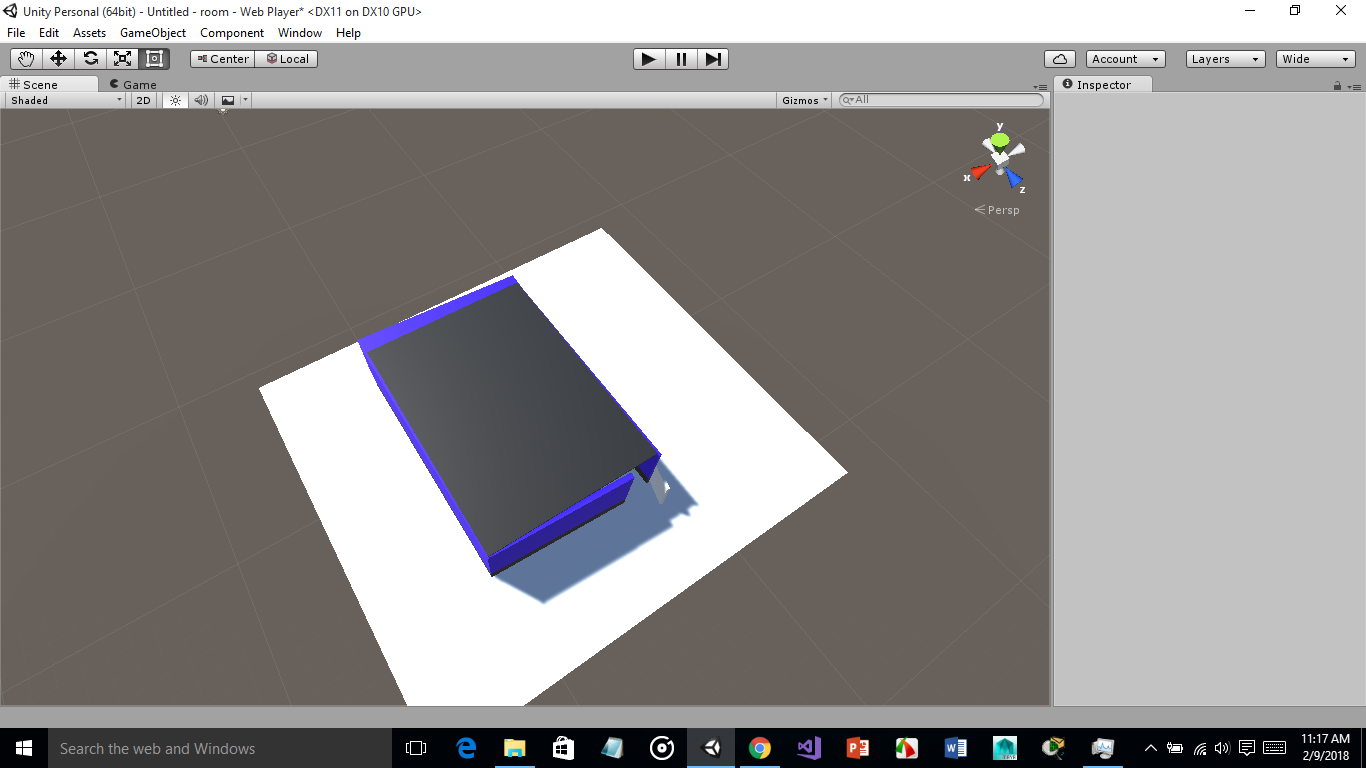Open the Layers dropdown
Viewport: 1366px width, 768px height.
pyautogui.click(x=1224, y=59)
